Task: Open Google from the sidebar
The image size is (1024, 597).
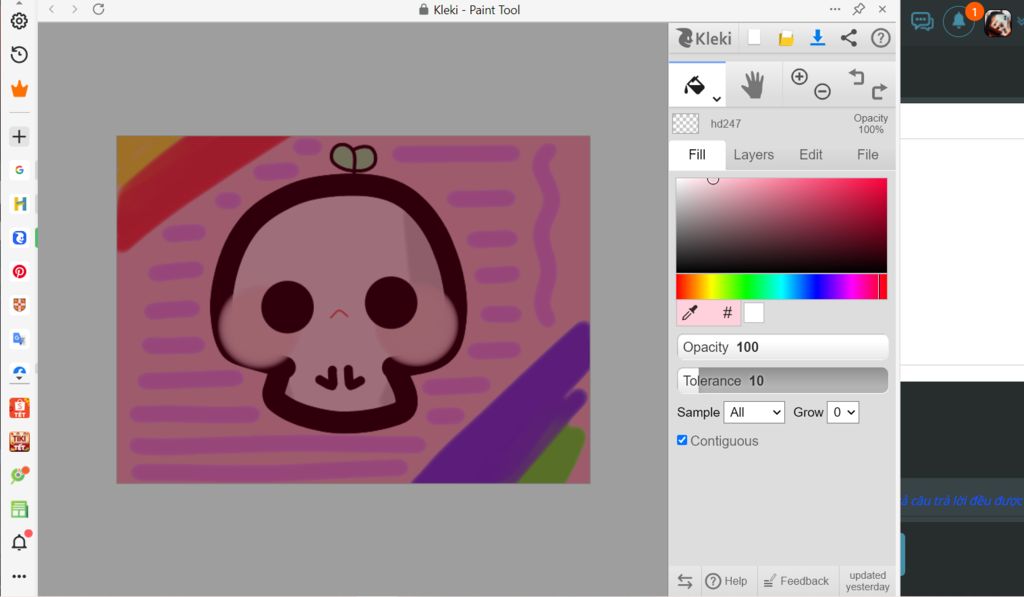Action: click(19, 170)
